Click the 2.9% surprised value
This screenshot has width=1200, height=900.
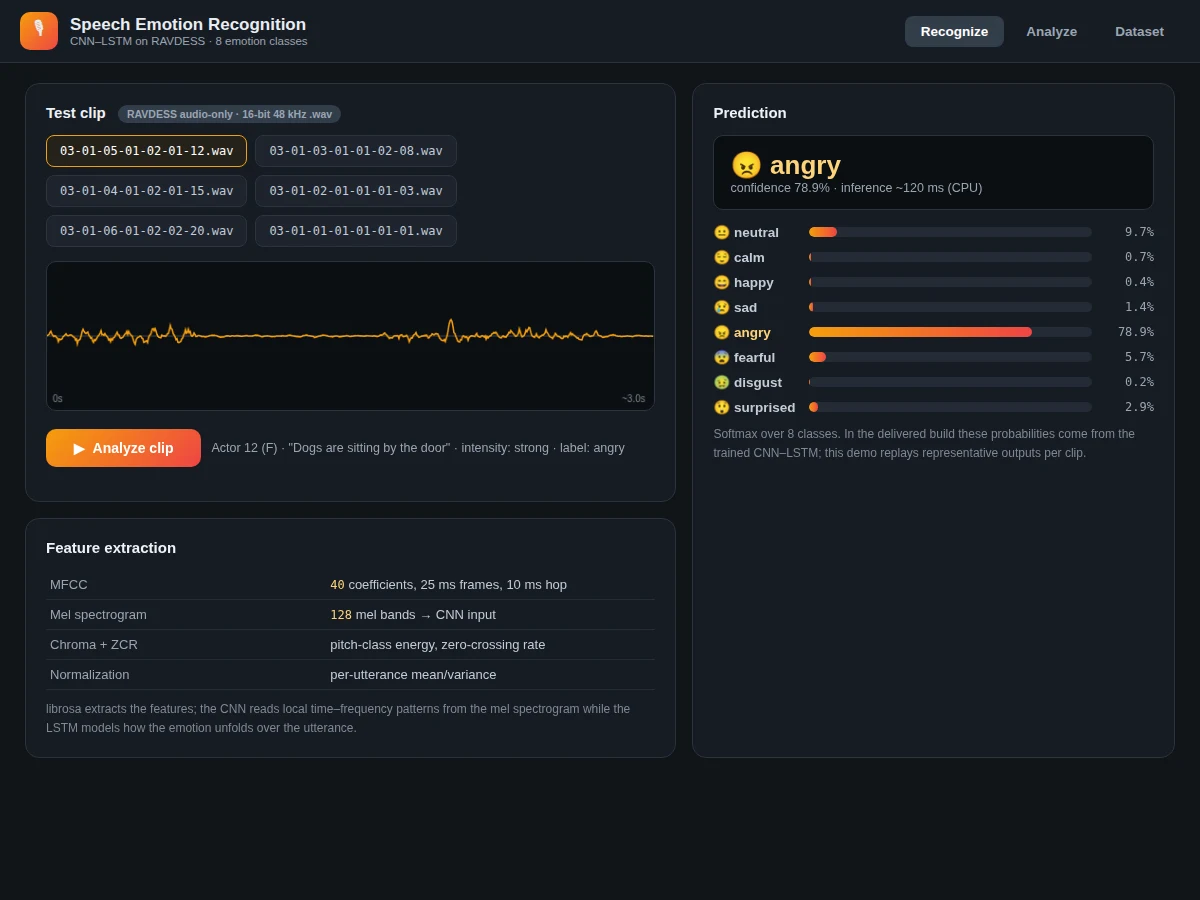1139,407
